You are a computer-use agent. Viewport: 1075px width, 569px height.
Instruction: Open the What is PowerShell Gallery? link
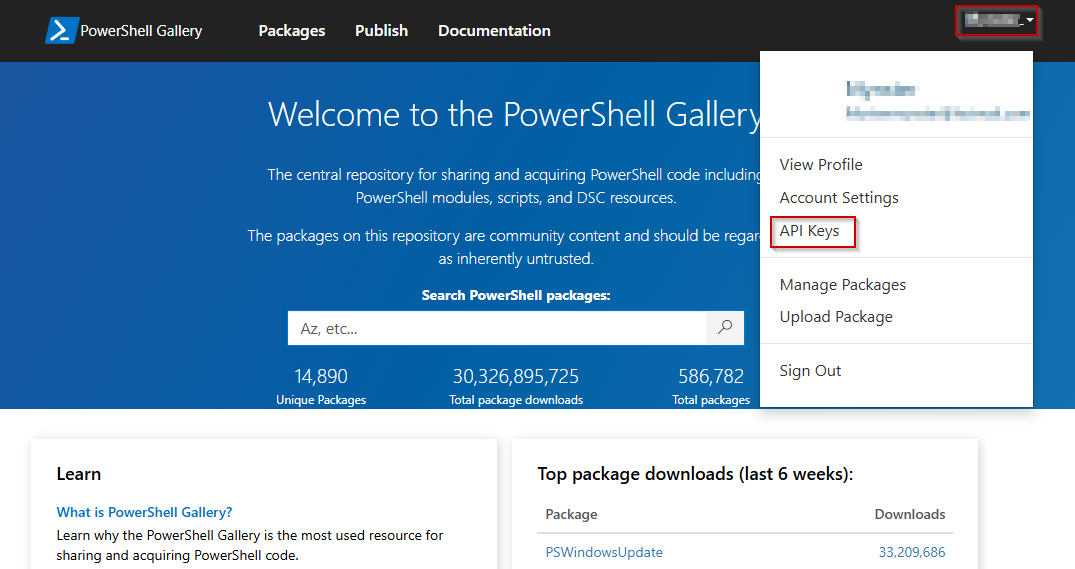pos(145,512)
